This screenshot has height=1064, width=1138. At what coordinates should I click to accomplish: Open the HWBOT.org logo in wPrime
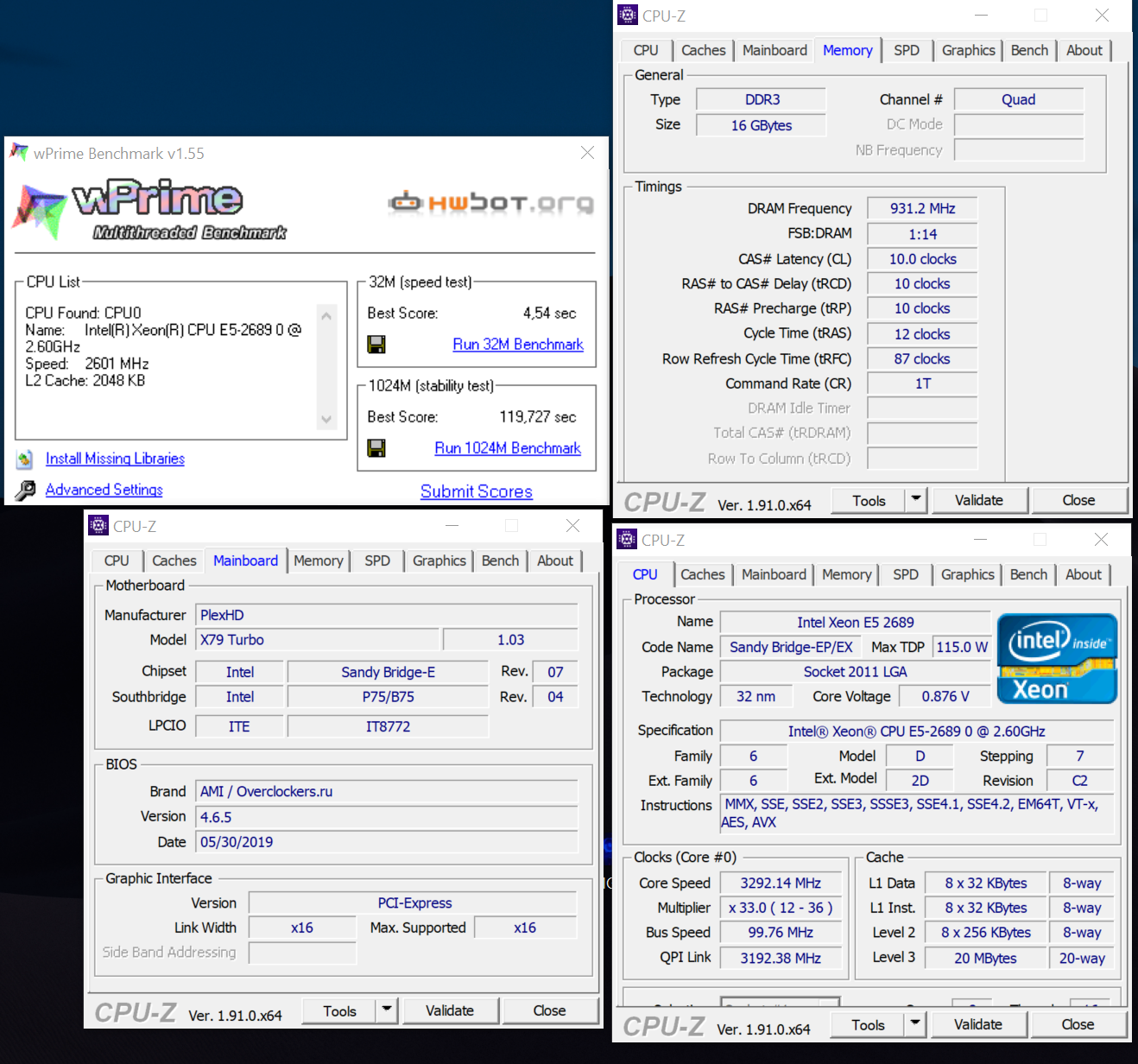tap(490, 203)
